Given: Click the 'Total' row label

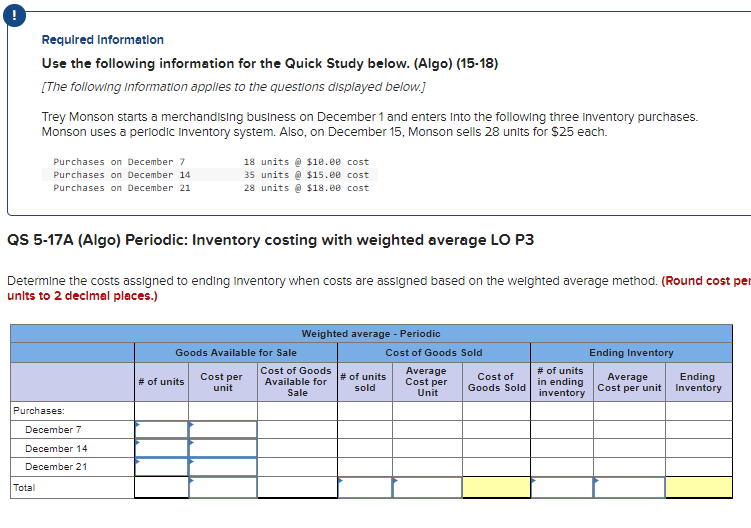Looking at the screenshot, I should [x=24, y=488].
